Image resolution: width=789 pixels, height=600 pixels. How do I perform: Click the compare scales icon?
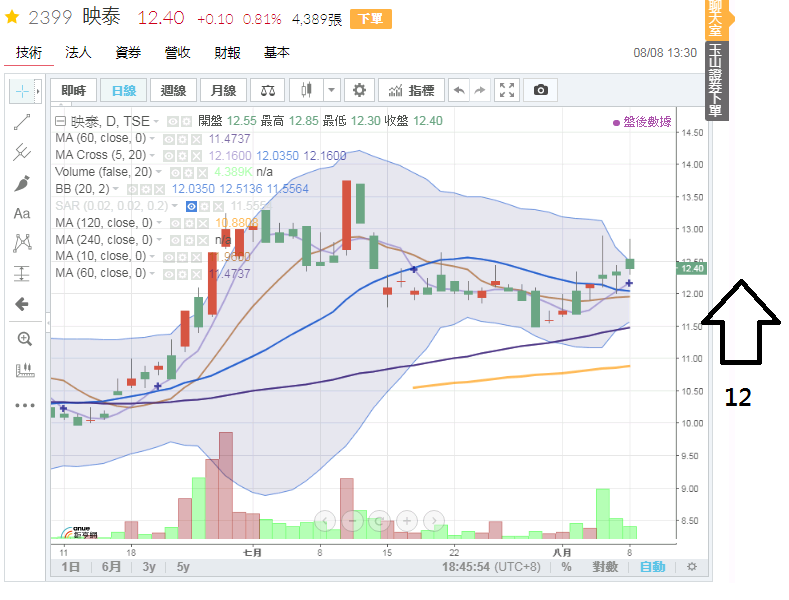(268, 91)
